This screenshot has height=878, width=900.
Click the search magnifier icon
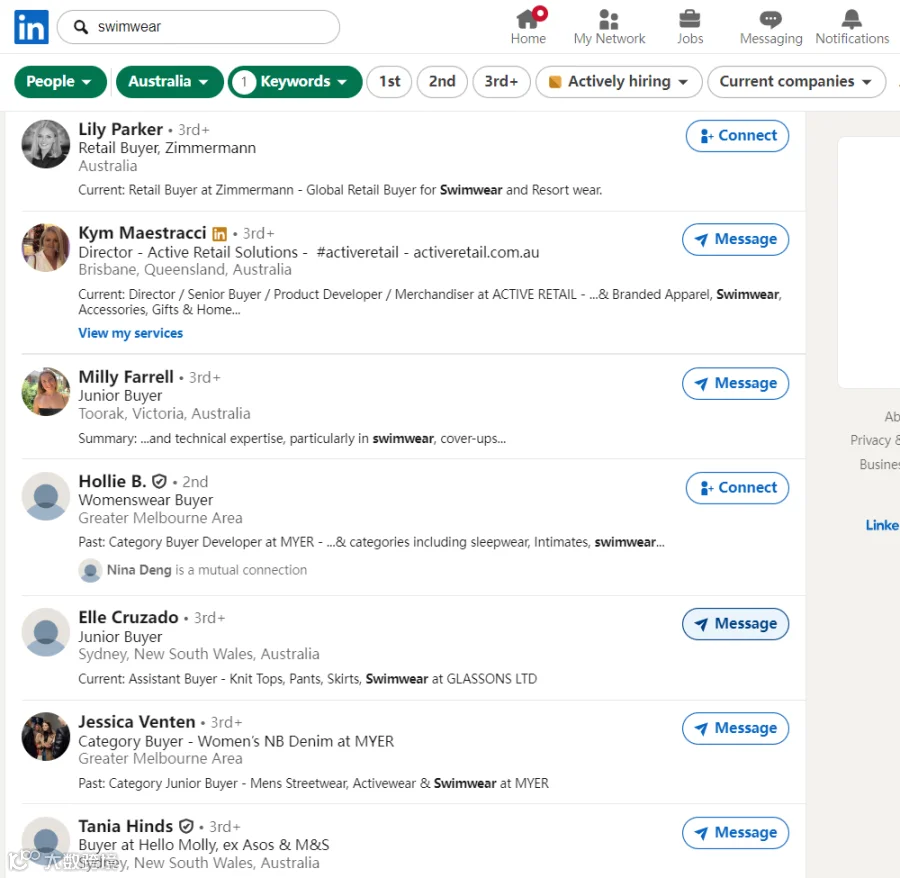pos(81,27)
